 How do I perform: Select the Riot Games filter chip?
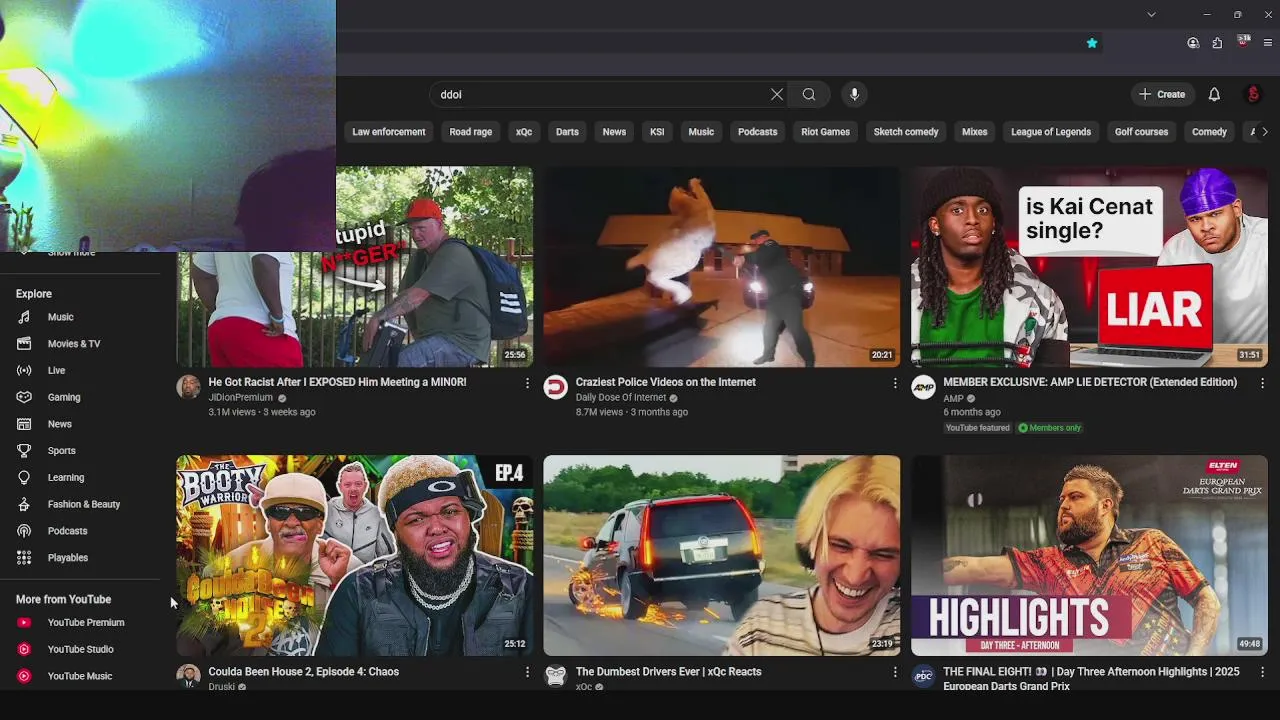[825, 132]
